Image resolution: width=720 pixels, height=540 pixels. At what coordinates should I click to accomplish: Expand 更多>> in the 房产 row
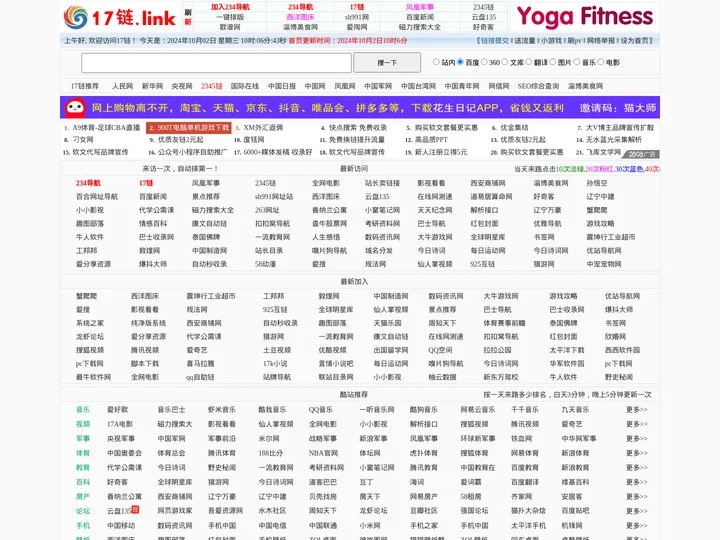click(636, 496)
